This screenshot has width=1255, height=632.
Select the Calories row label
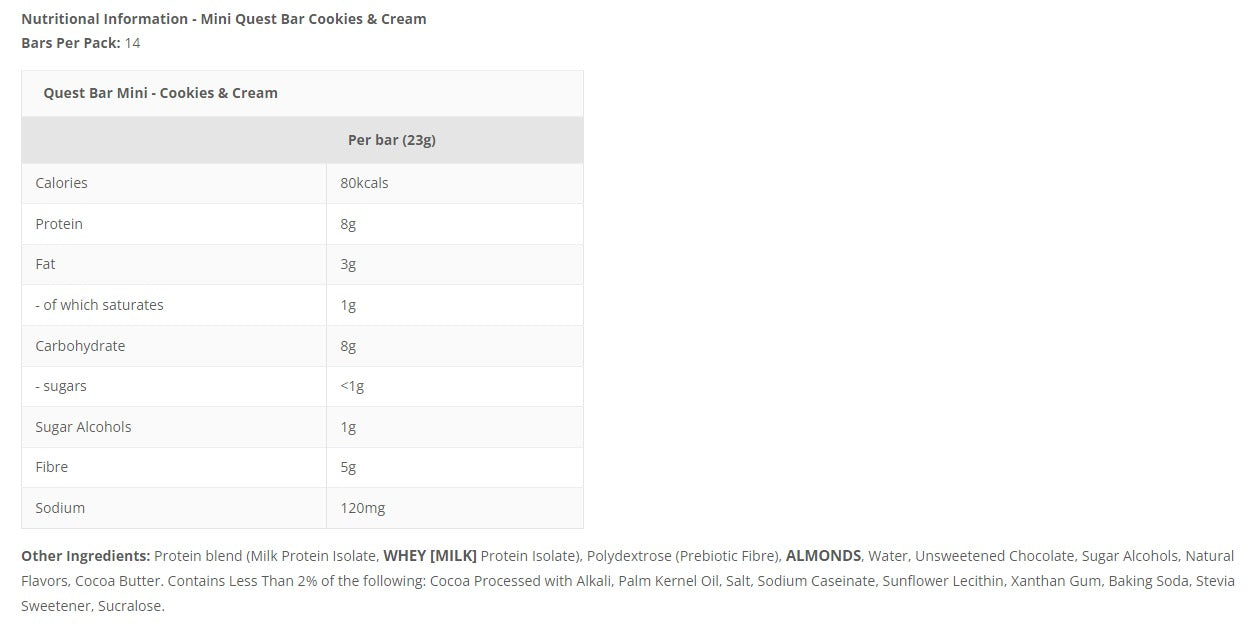tap(61, 183)
